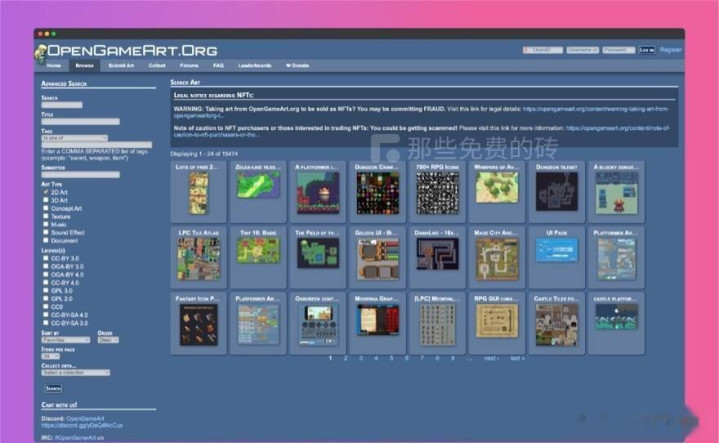Open the 'Select a collection' dropdown

[76, 372]
